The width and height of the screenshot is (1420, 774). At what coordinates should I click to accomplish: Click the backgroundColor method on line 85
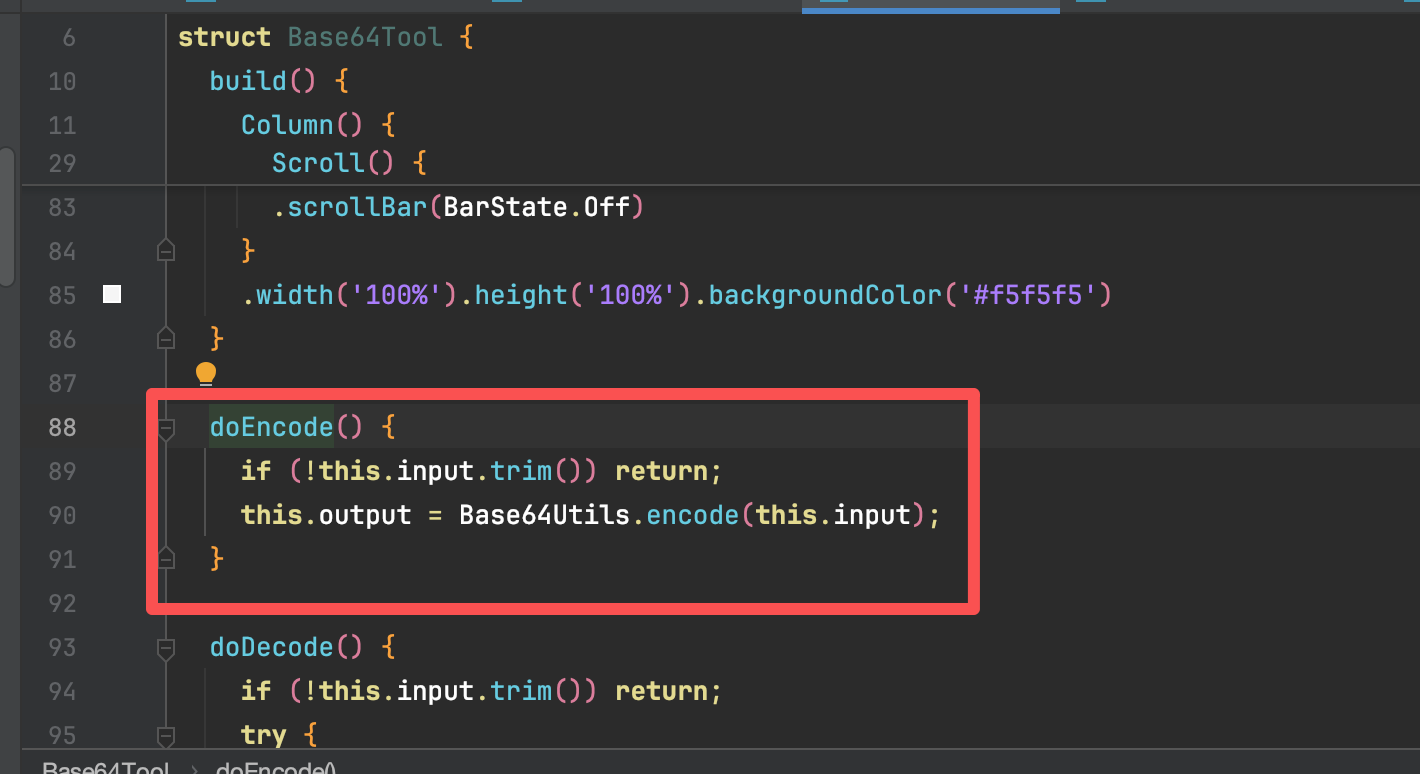(x=825, y=295)
